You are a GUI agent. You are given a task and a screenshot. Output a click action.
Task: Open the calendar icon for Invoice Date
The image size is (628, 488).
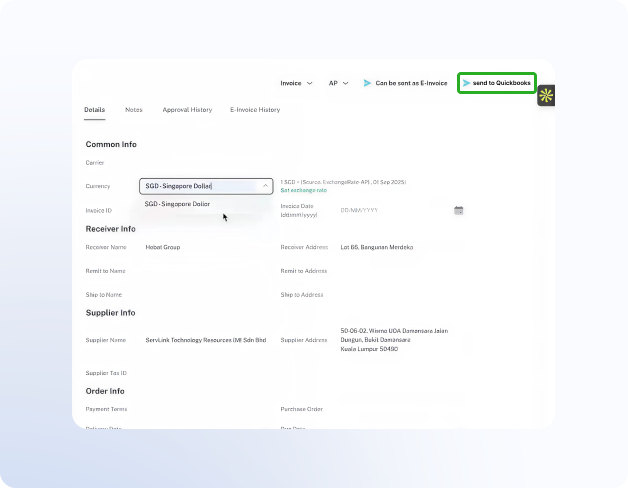[458, 210]
